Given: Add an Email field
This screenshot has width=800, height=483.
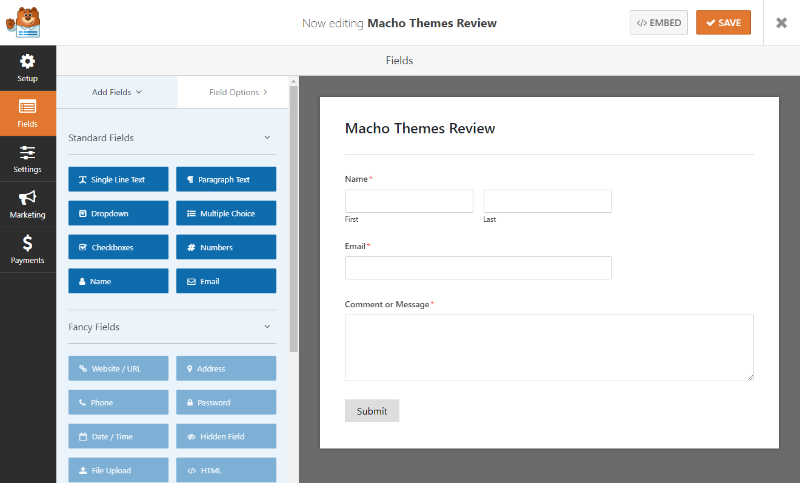Looking at the screenshot, I should 226,281.
